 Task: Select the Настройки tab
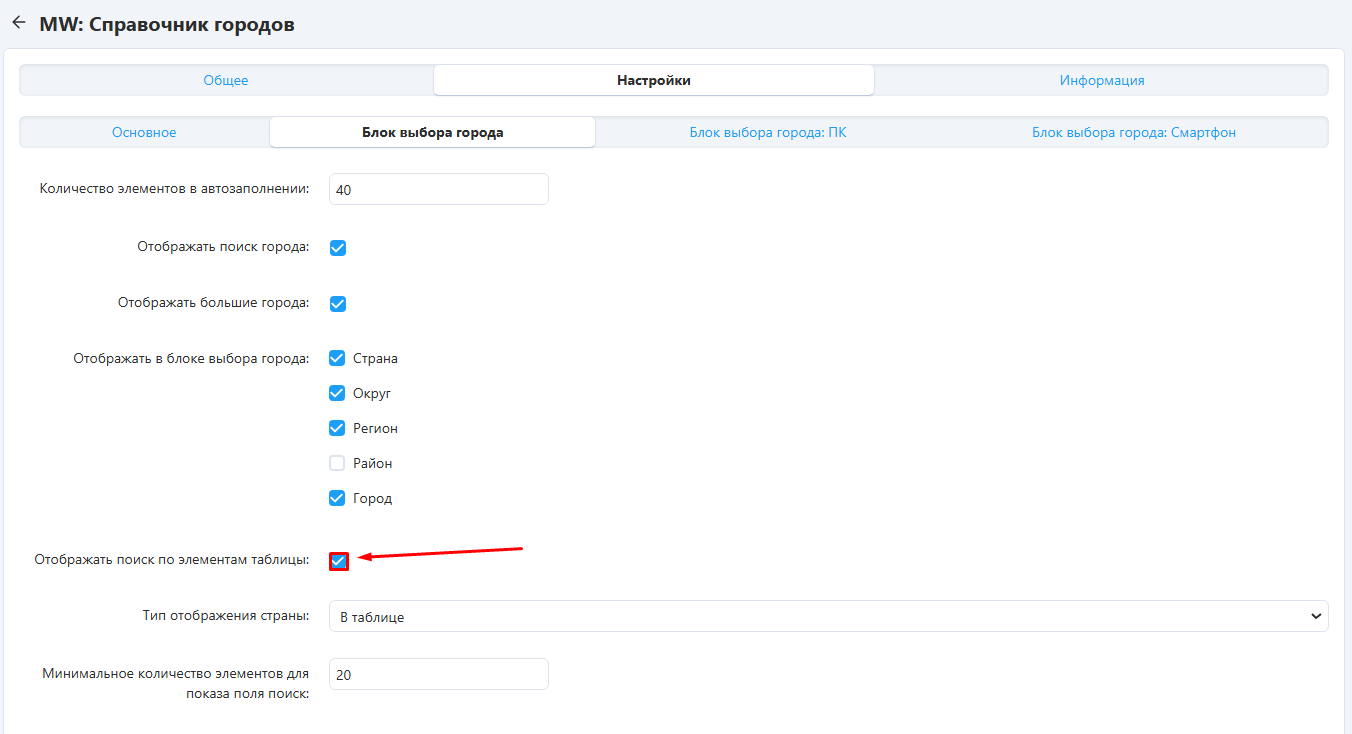[x=653, y=80]
